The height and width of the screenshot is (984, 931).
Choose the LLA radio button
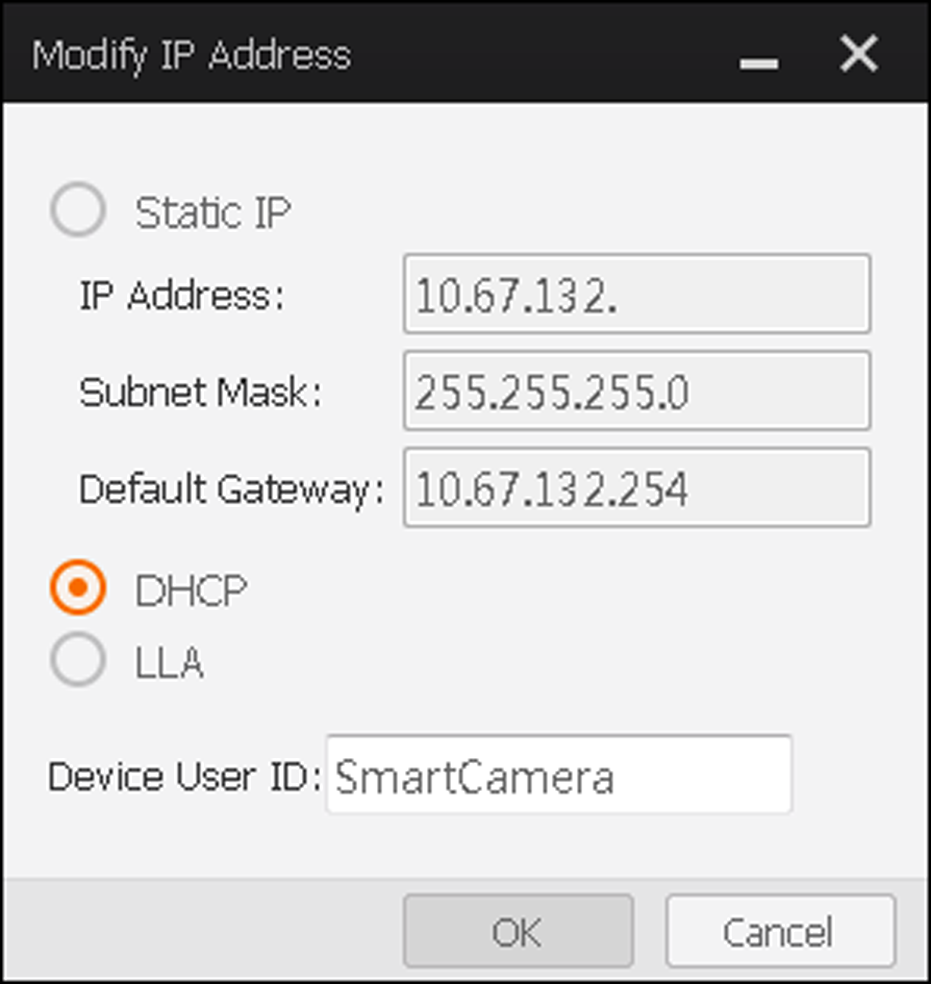tap(78, 661)
